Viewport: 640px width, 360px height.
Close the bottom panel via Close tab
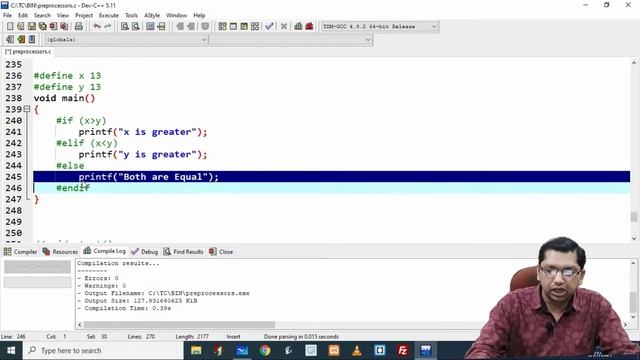221,252
